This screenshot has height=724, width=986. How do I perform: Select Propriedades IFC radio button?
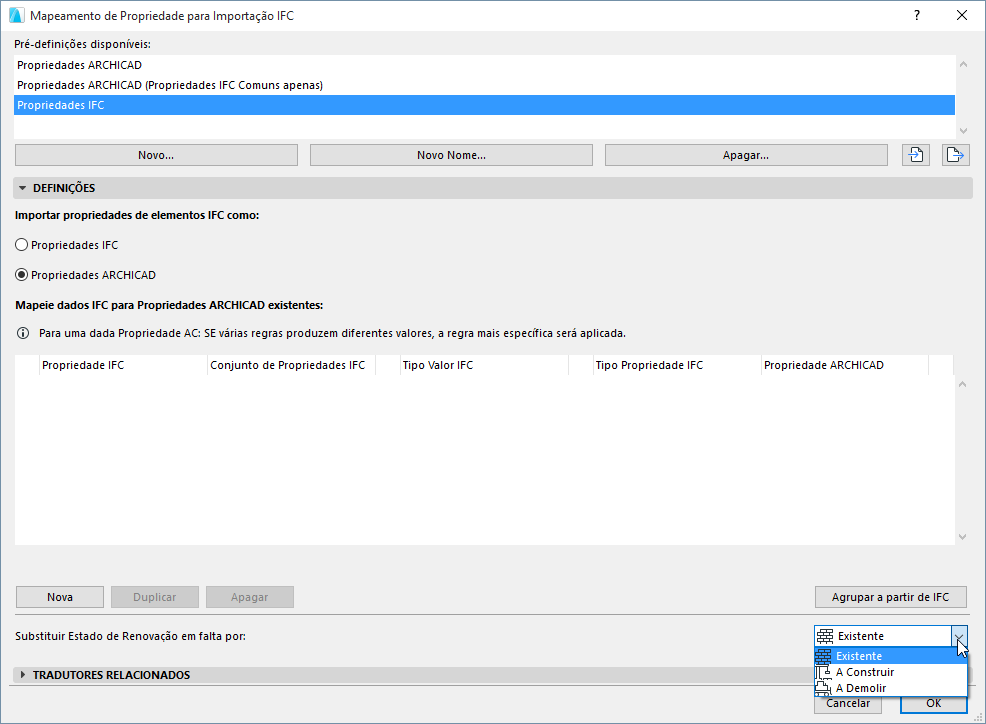pyautogui.click(x=21, y=245)
